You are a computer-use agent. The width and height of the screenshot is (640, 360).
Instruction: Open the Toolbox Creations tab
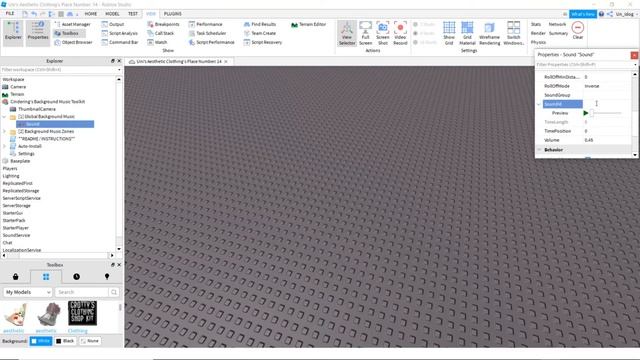tap(107, 277)
